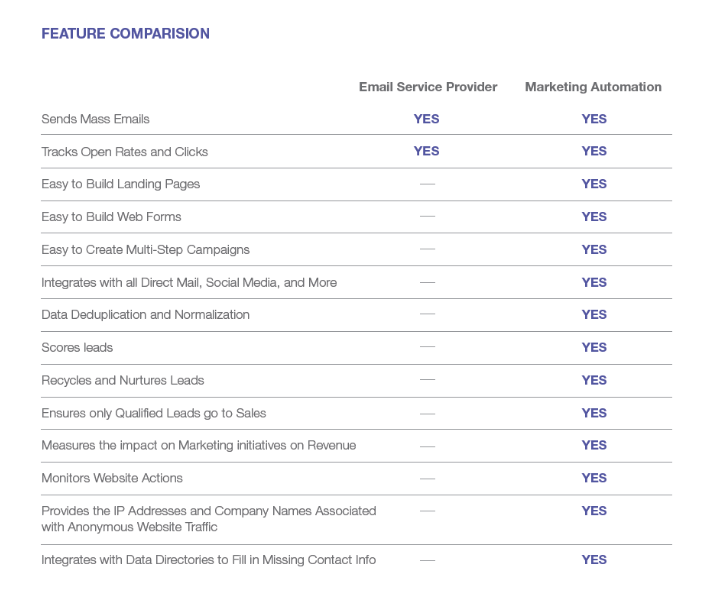Click the FEATURE COMPARISION heading
726x610 pixels.
point(125,34)
